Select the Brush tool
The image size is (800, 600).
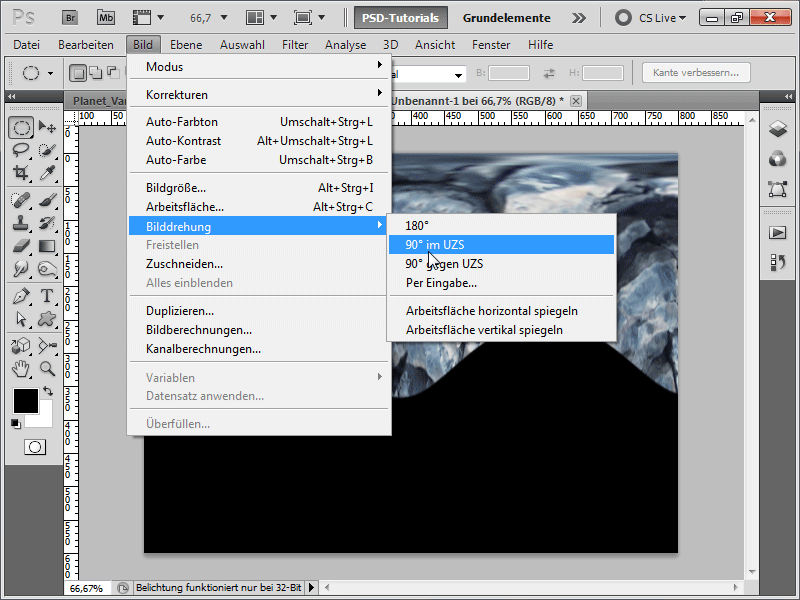click(x=47, y=199)
